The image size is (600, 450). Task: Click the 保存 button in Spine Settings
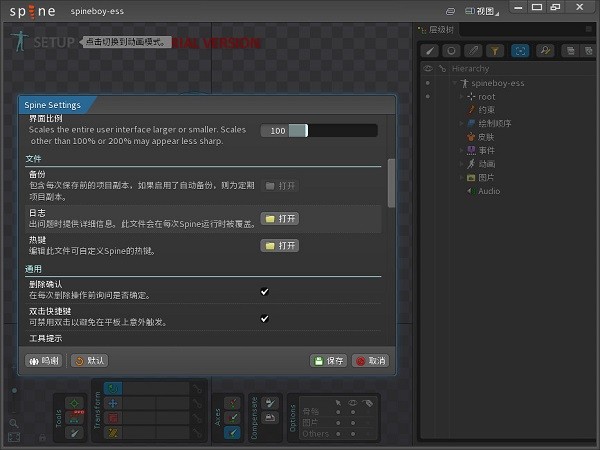328,360
